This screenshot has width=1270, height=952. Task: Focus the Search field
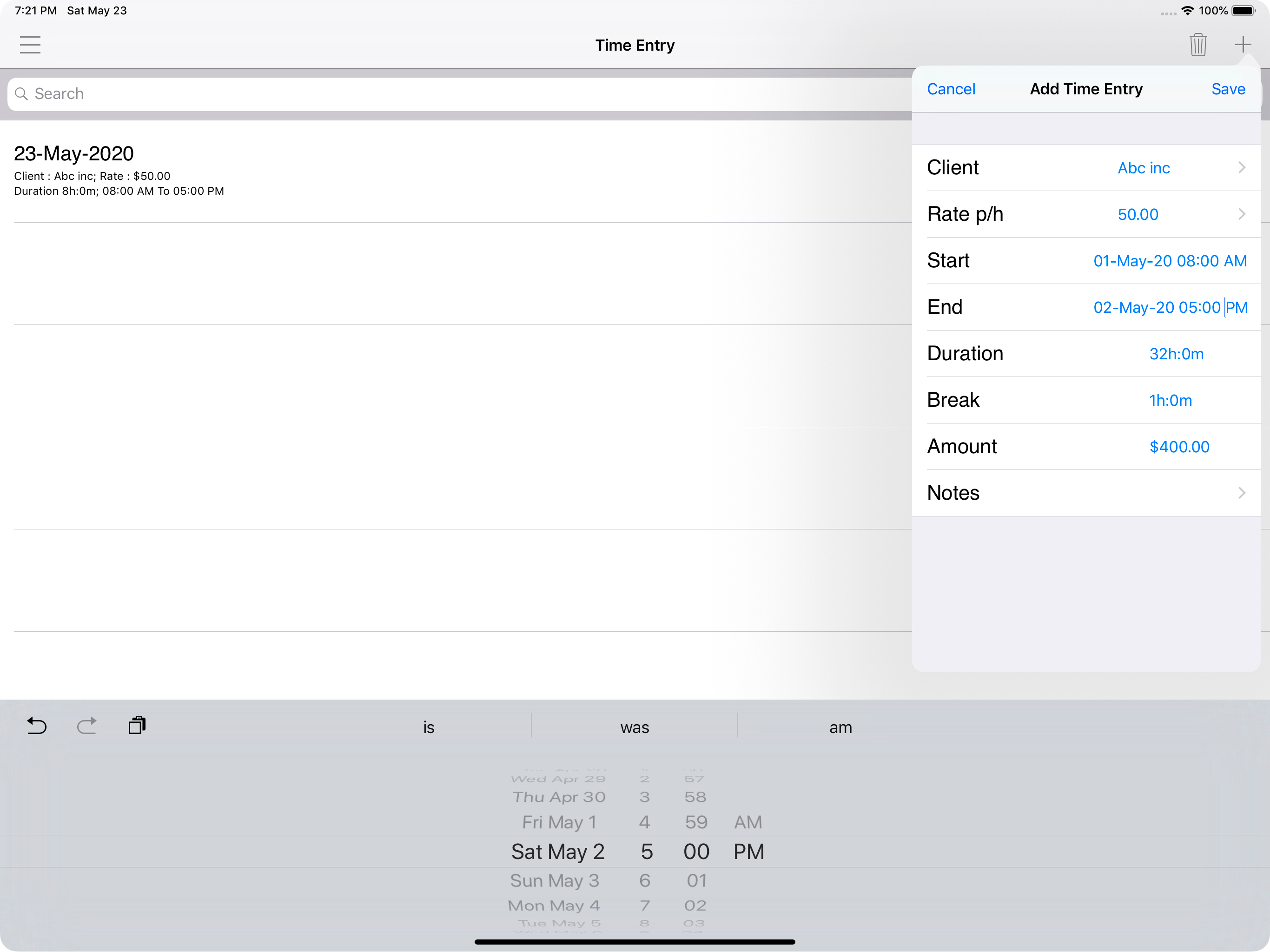pos(459,94)
